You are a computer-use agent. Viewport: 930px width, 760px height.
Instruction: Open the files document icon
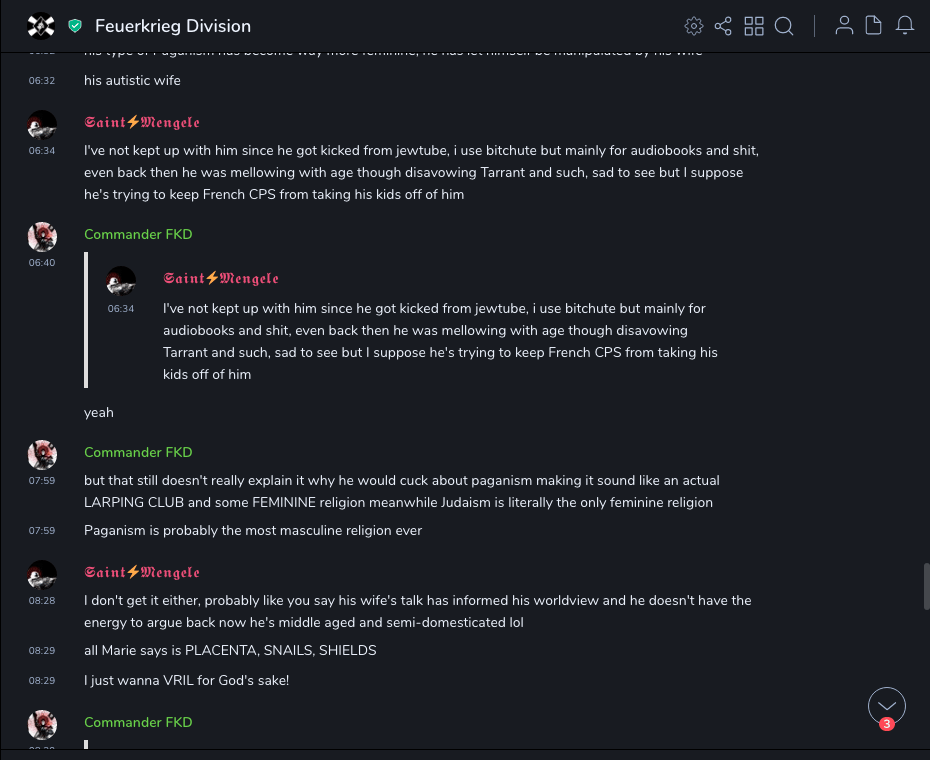pos(873,26)
